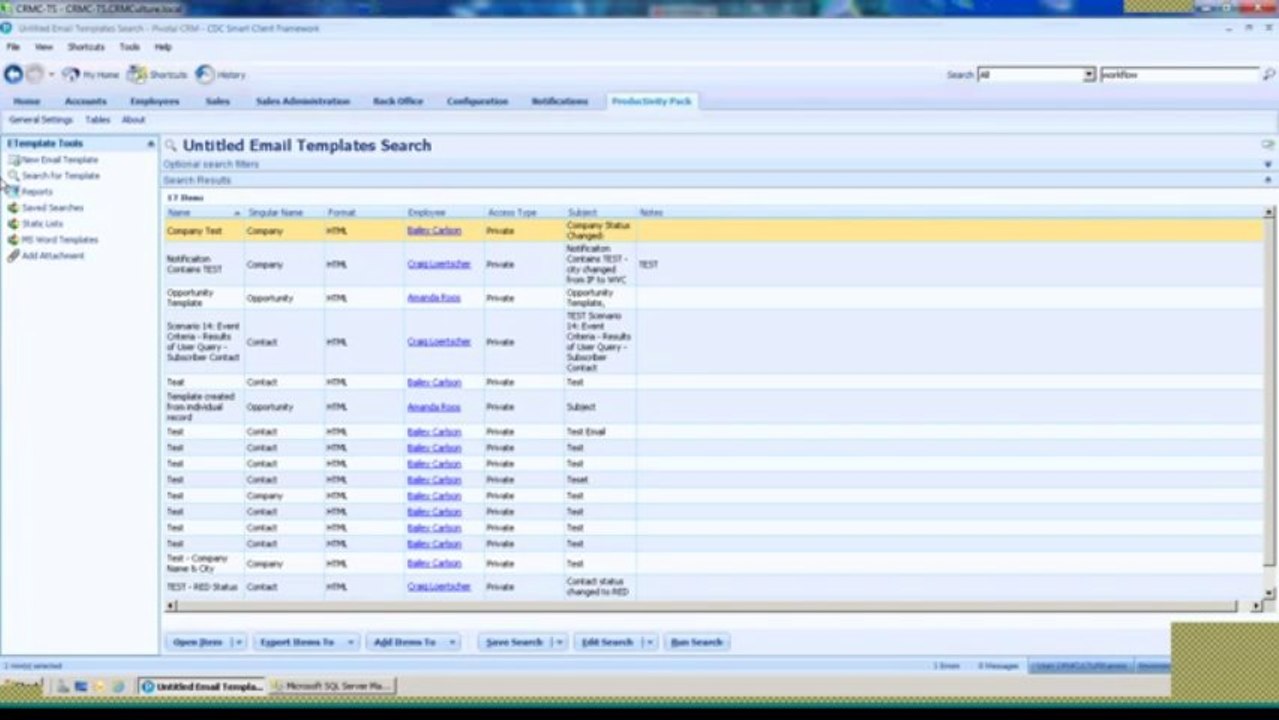This screenshot has width=1279, height=720.
Task: Click the Save Search button
Action: pos(514,642)
